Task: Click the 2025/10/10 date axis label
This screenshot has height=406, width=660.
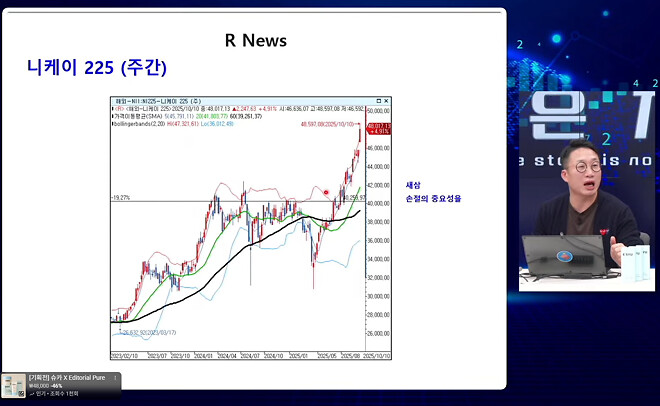Action: point(377,356)
